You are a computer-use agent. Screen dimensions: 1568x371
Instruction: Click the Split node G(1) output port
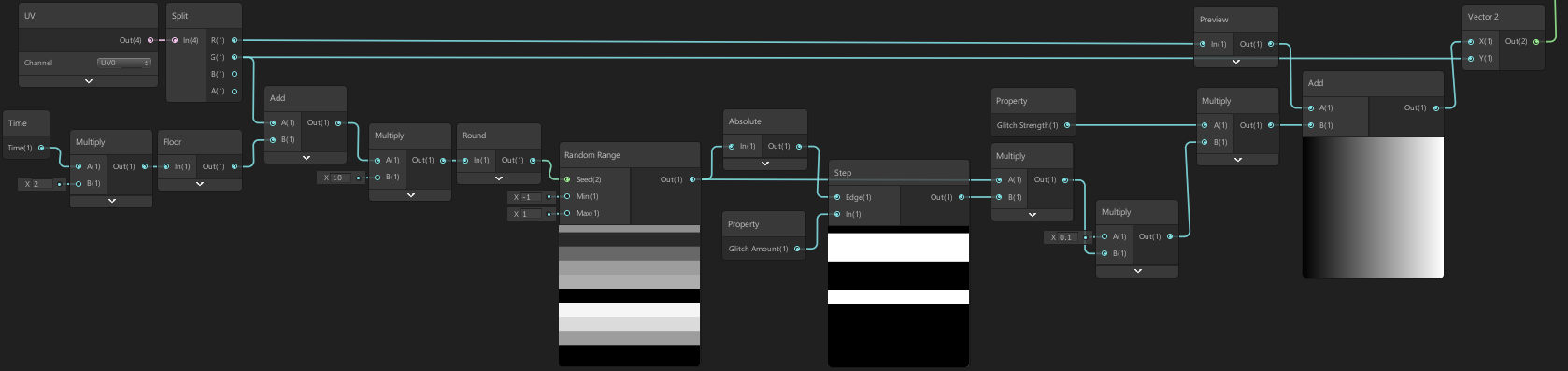click(235, 57)
